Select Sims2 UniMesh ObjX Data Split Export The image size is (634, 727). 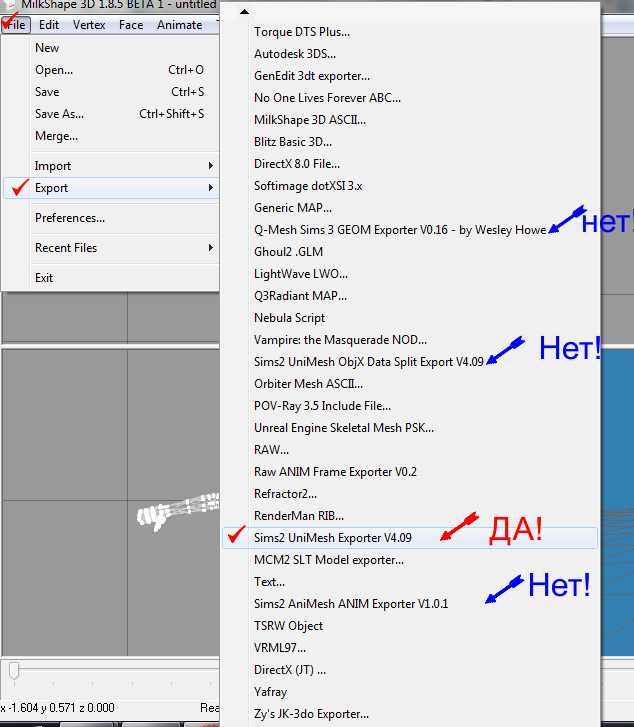(x=410, y=362)
